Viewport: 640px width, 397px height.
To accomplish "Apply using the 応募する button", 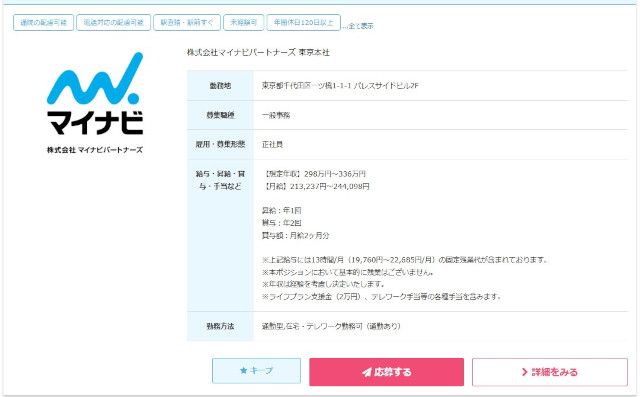I will click(x=387, y=372).
